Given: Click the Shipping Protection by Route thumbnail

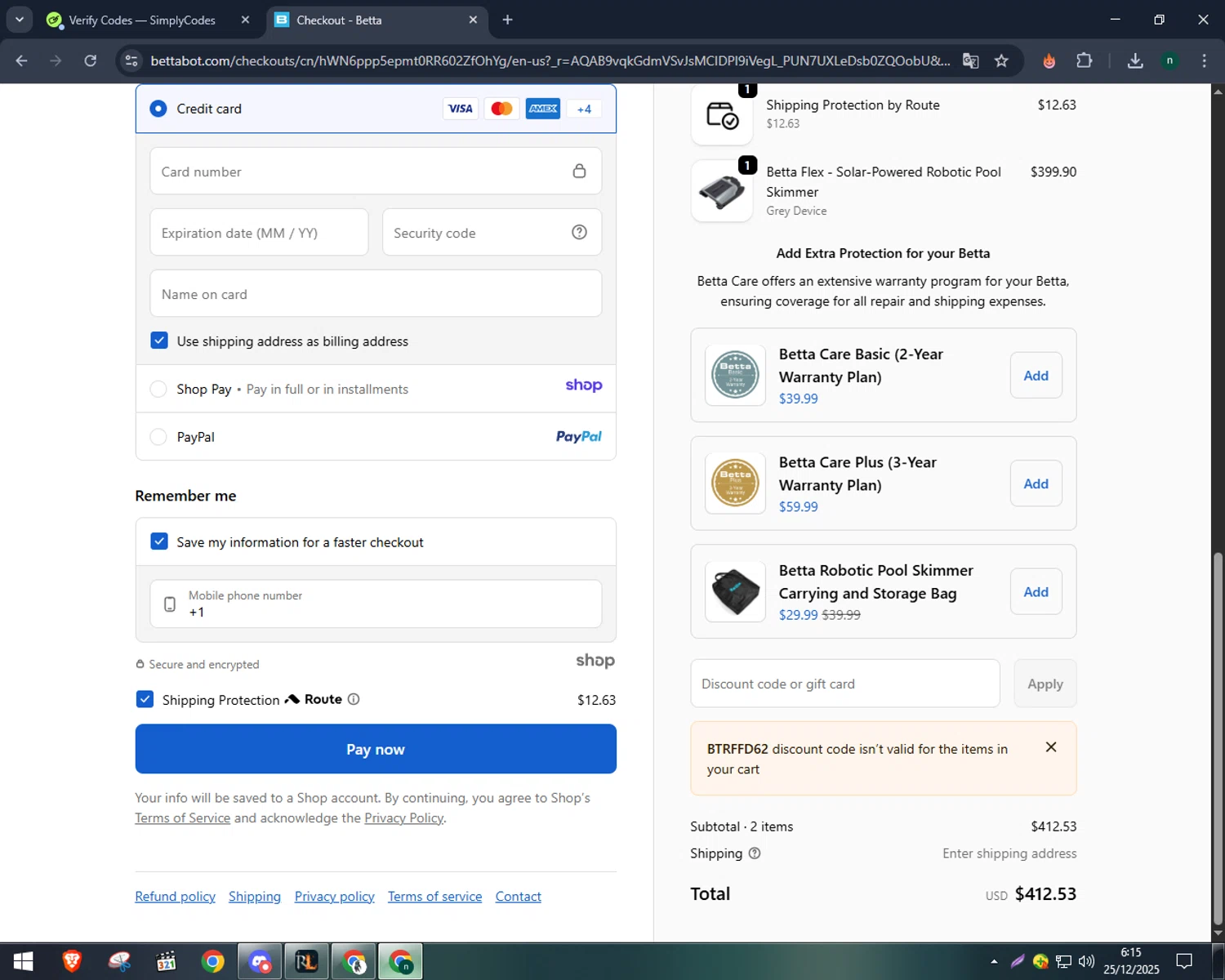Looking at the screenshot, I should click(722, 115).
